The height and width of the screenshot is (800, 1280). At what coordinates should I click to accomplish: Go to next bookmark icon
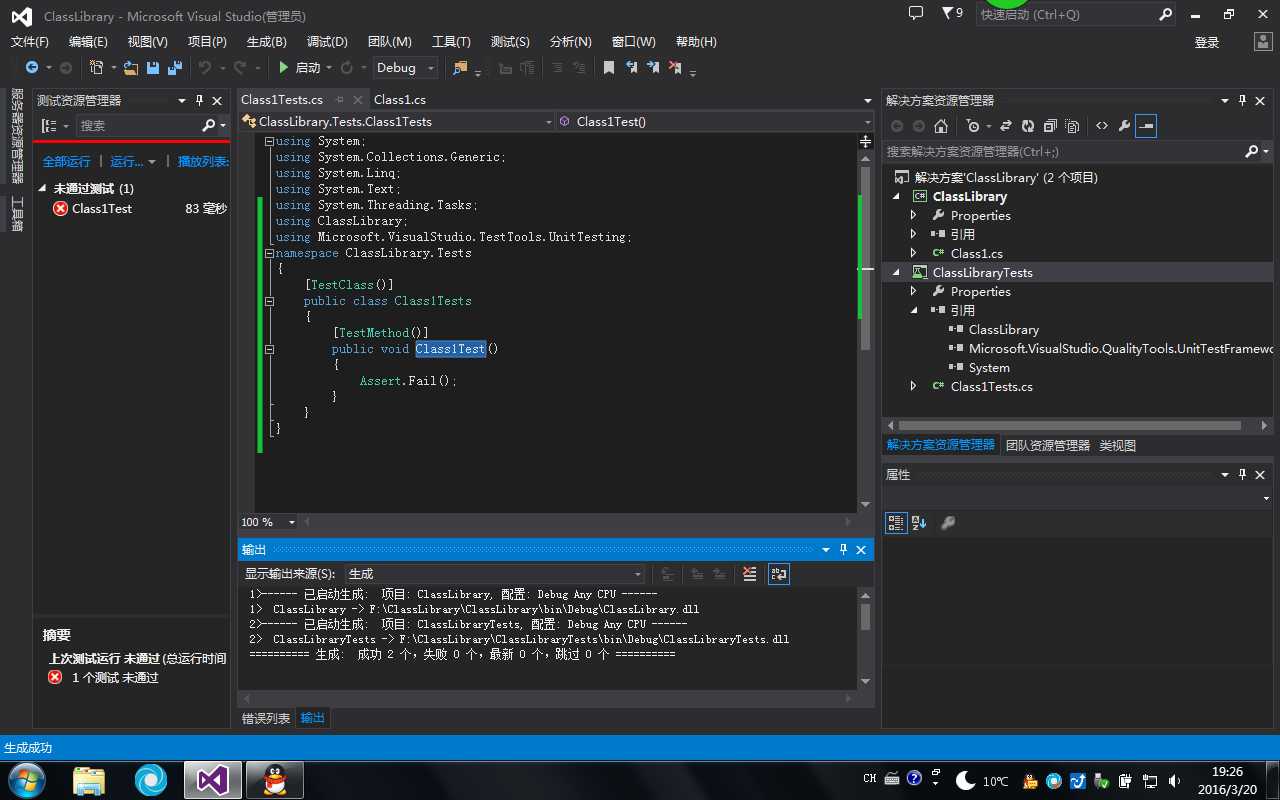click(x=653, y=68)
